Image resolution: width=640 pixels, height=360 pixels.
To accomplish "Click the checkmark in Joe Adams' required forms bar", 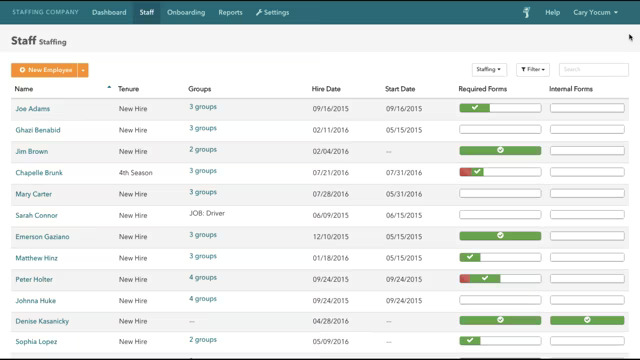I will click(475, 107).
